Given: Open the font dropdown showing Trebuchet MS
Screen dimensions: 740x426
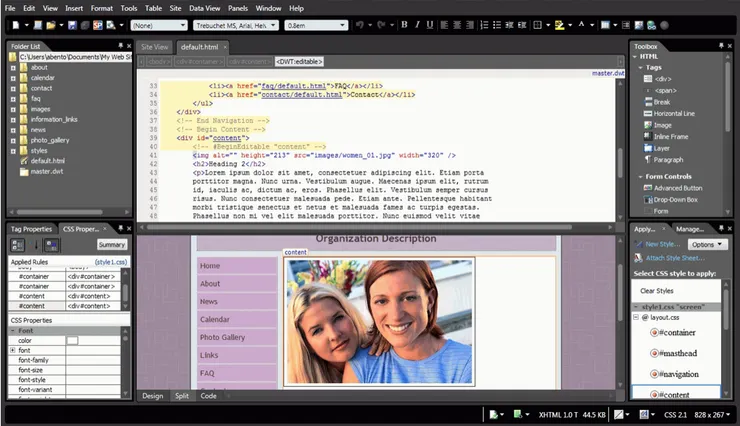Looking at the screenshot, I should pos(235,25).
